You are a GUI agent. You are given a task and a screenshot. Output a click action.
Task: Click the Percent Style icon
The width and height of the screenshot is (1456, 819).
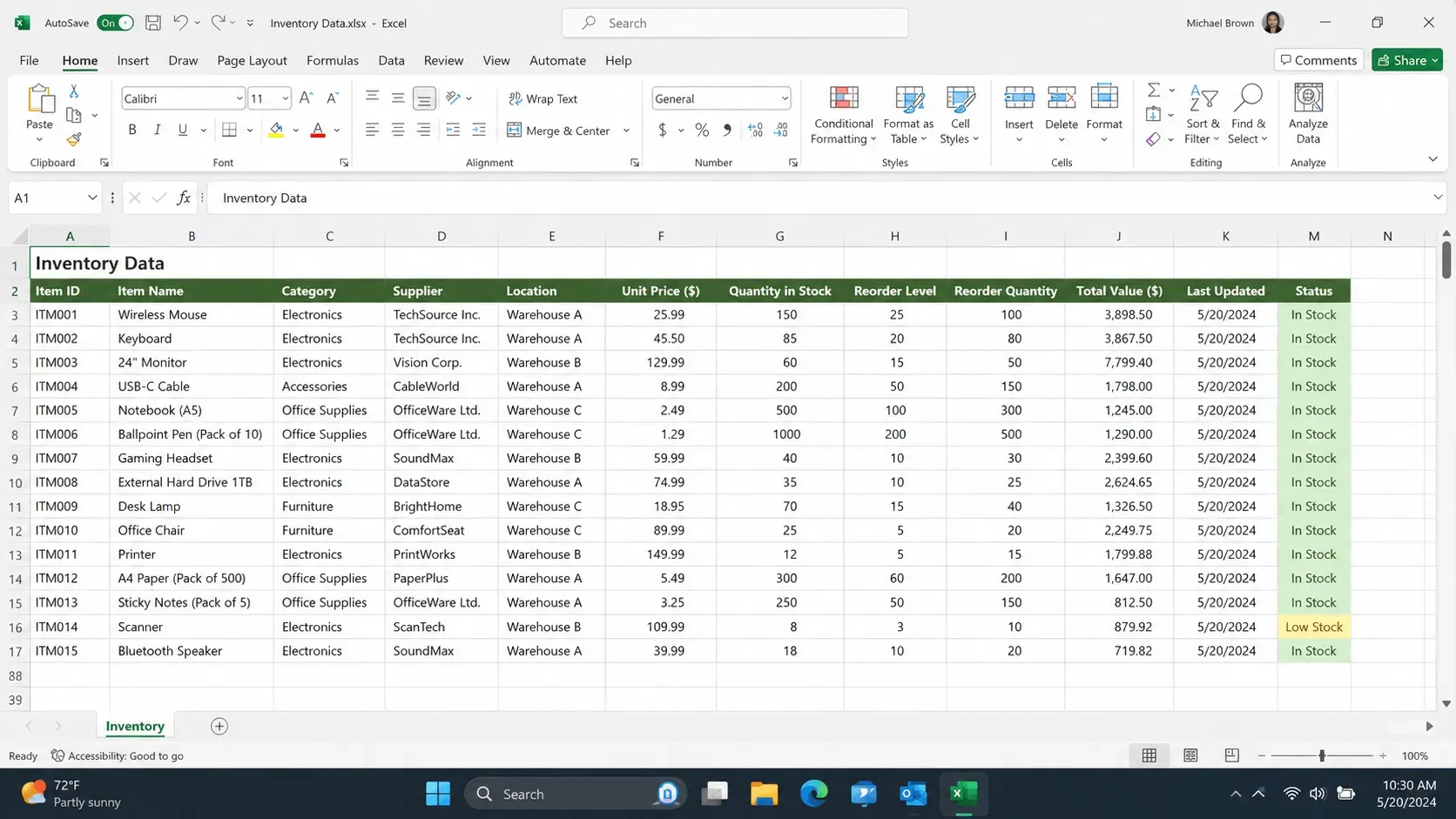[x=702, y=130]
